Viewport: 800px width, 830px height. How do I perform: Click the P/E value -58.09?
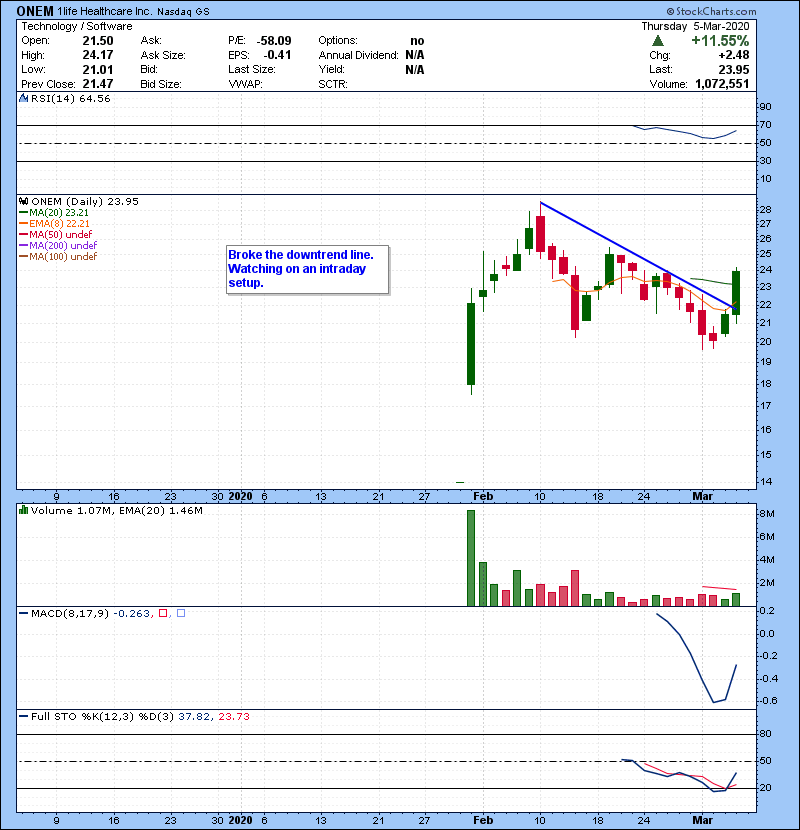point(274,41)
